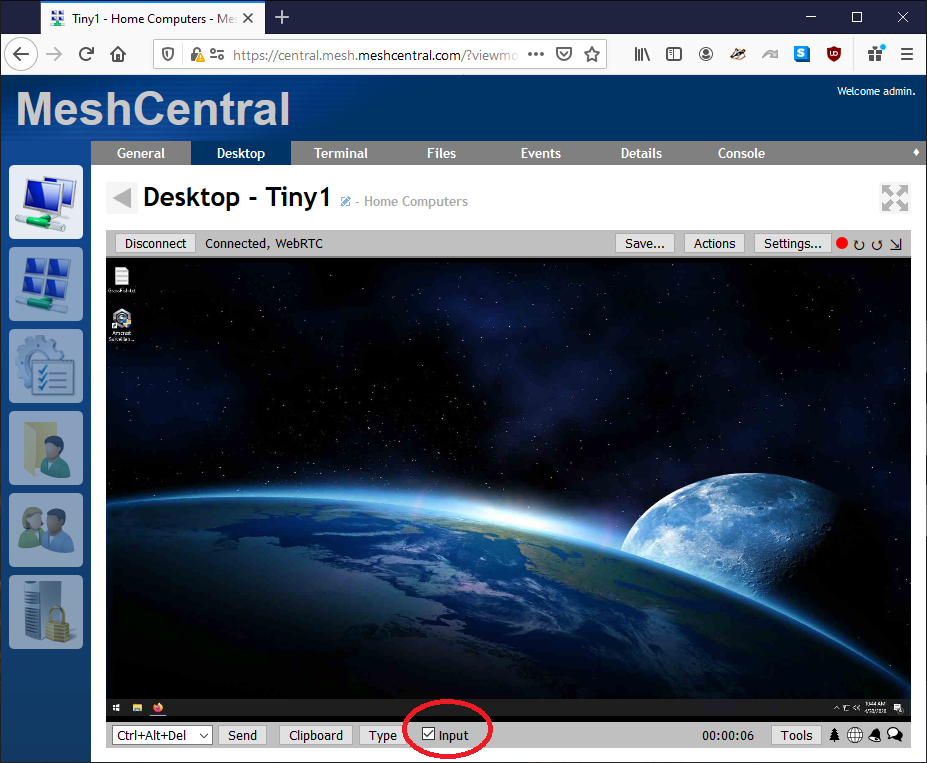The height and width of the screenshot is (763, 927).
Task: Open the Firefox hamburger menu
Action: point(907,54)
